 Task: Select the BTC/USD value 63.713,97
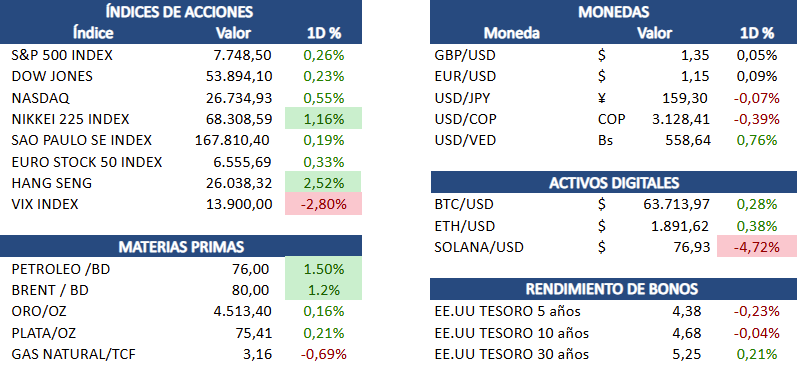pos(677,204)
